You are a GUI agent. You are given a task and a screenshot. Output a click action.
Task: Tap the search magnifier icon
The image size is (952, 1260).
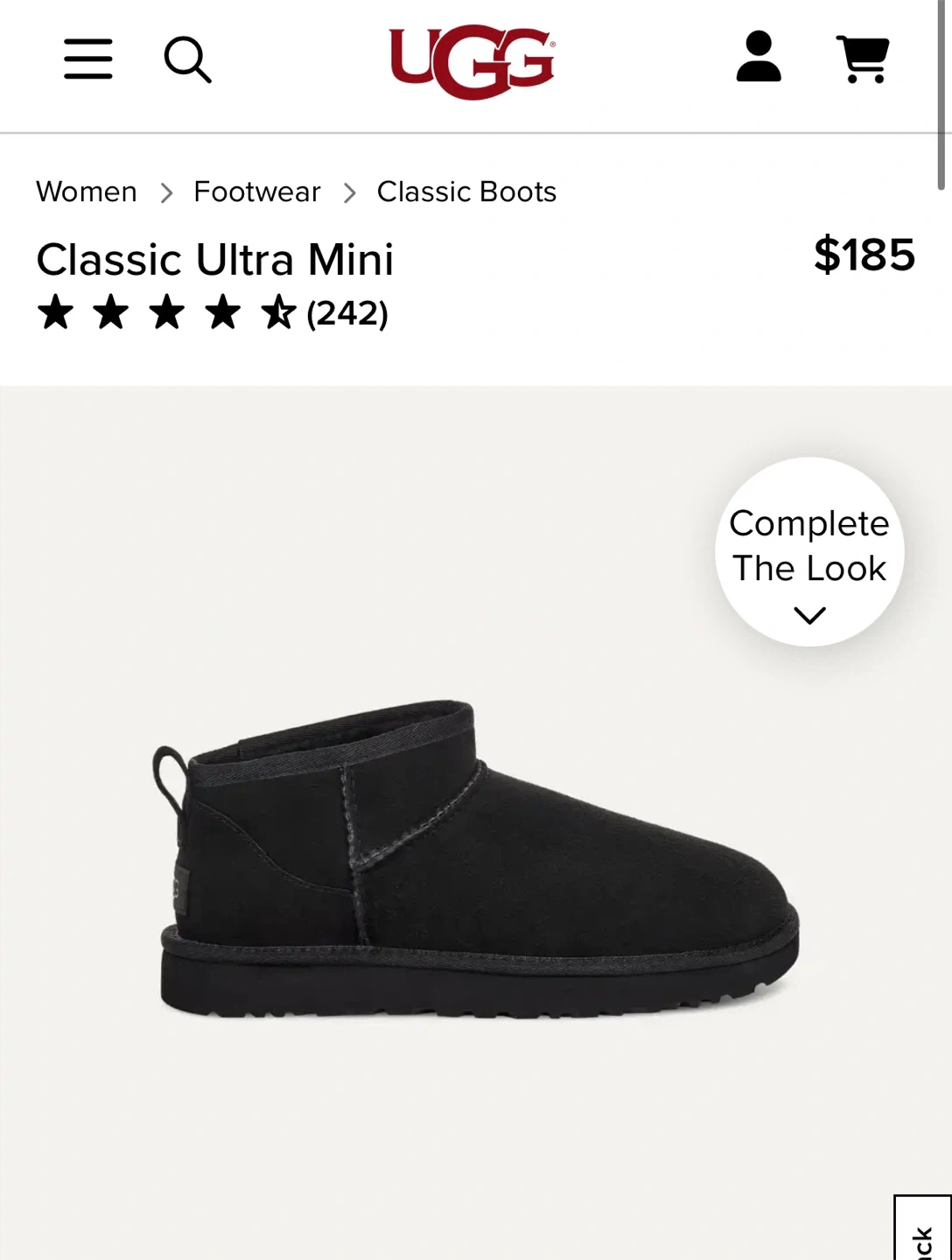tap(188, 59)
